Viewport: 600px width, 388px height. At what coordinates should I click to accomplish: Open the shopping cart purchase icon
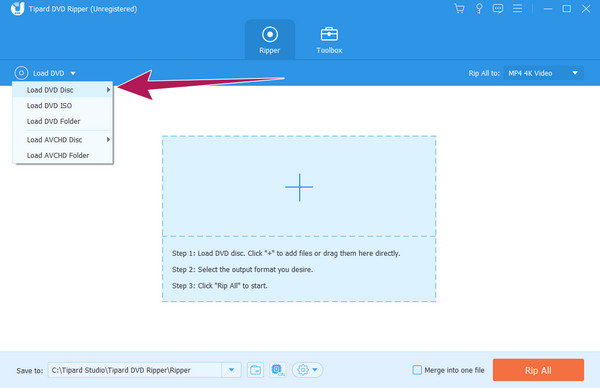459,8
